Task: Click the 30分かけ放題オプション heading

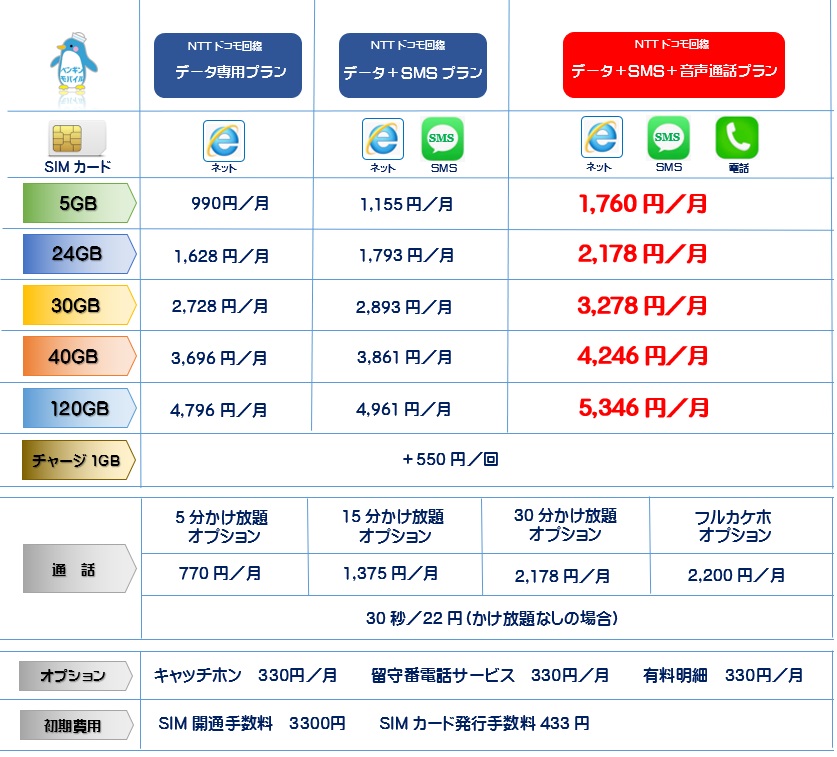Action: tap(565, 525)
